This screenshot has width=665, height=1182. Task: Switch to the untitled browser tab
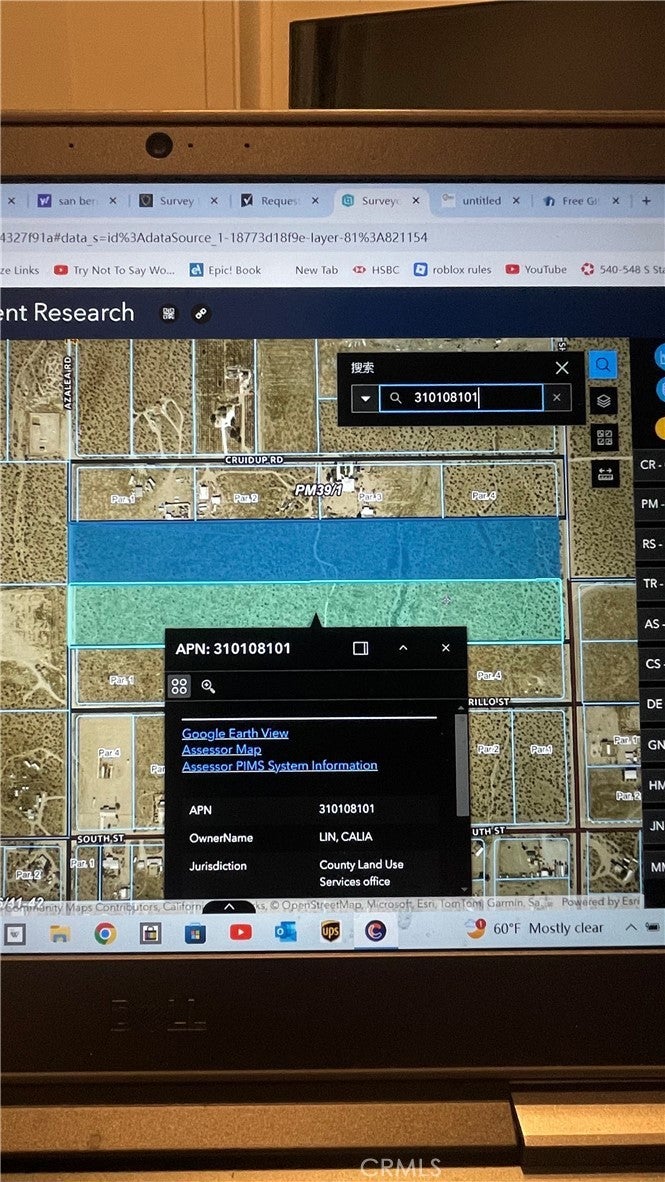480,200
